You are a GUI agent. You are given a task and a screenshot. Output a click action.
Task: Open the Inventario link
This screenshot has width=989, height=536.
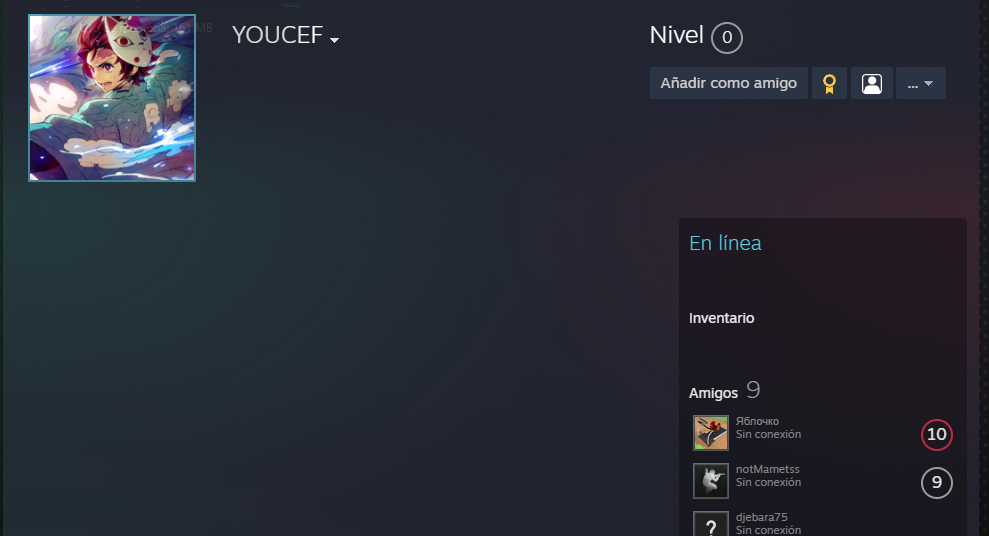[x=722, y=318]
